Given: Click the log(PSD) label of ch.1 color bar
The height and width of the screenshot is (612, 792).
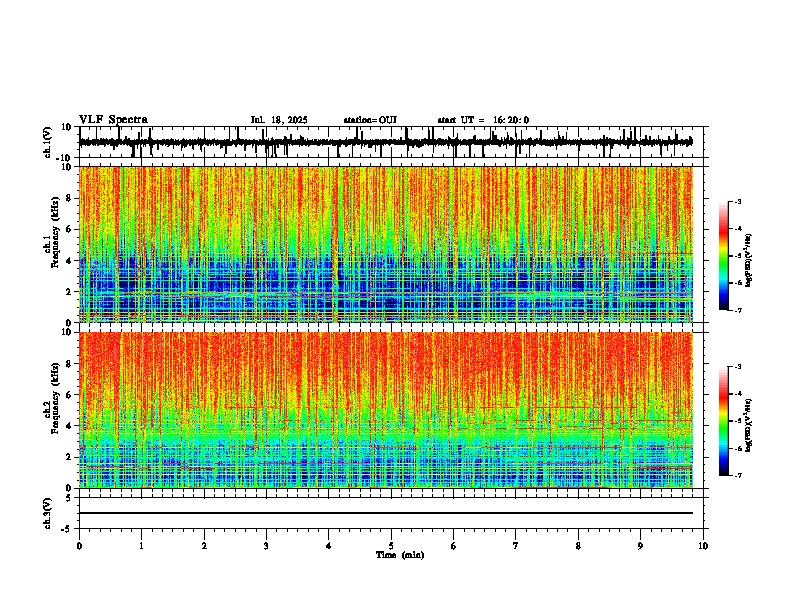Looking at the screenshot, I should coord(748,260).
